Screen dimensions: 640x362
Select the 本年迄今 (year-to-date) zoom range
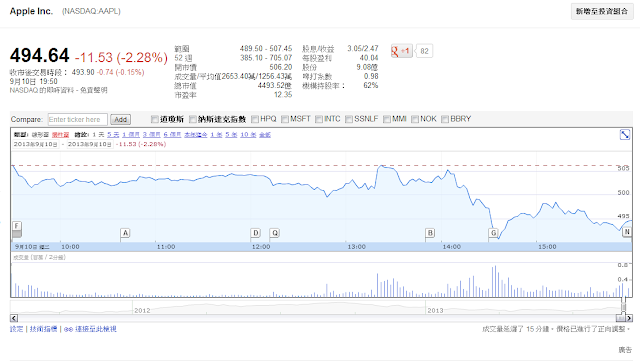[196, 135]
